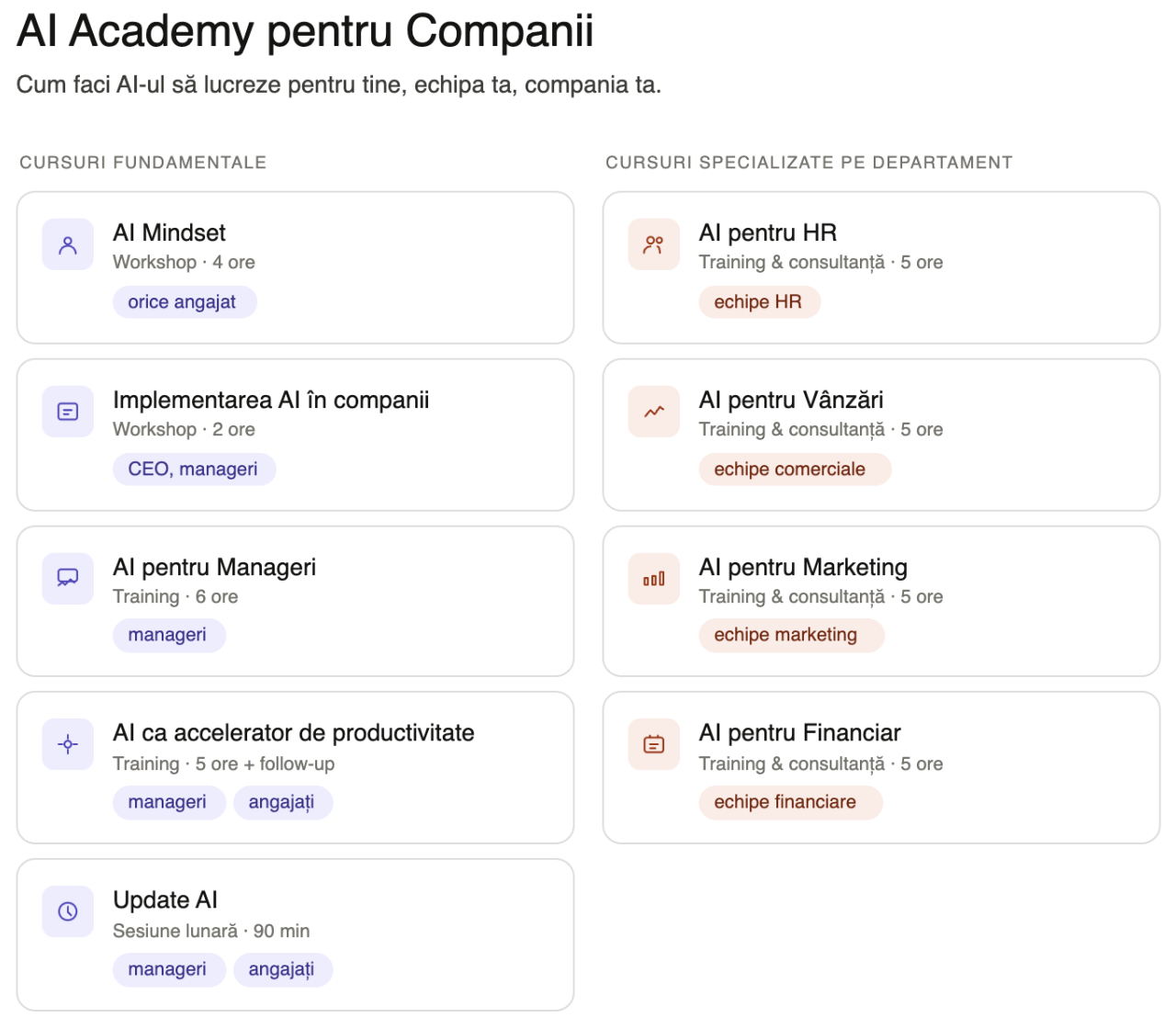Click the AI pentru Marketing bars icon
The image size is (1176, 1029).
[654, 579]
